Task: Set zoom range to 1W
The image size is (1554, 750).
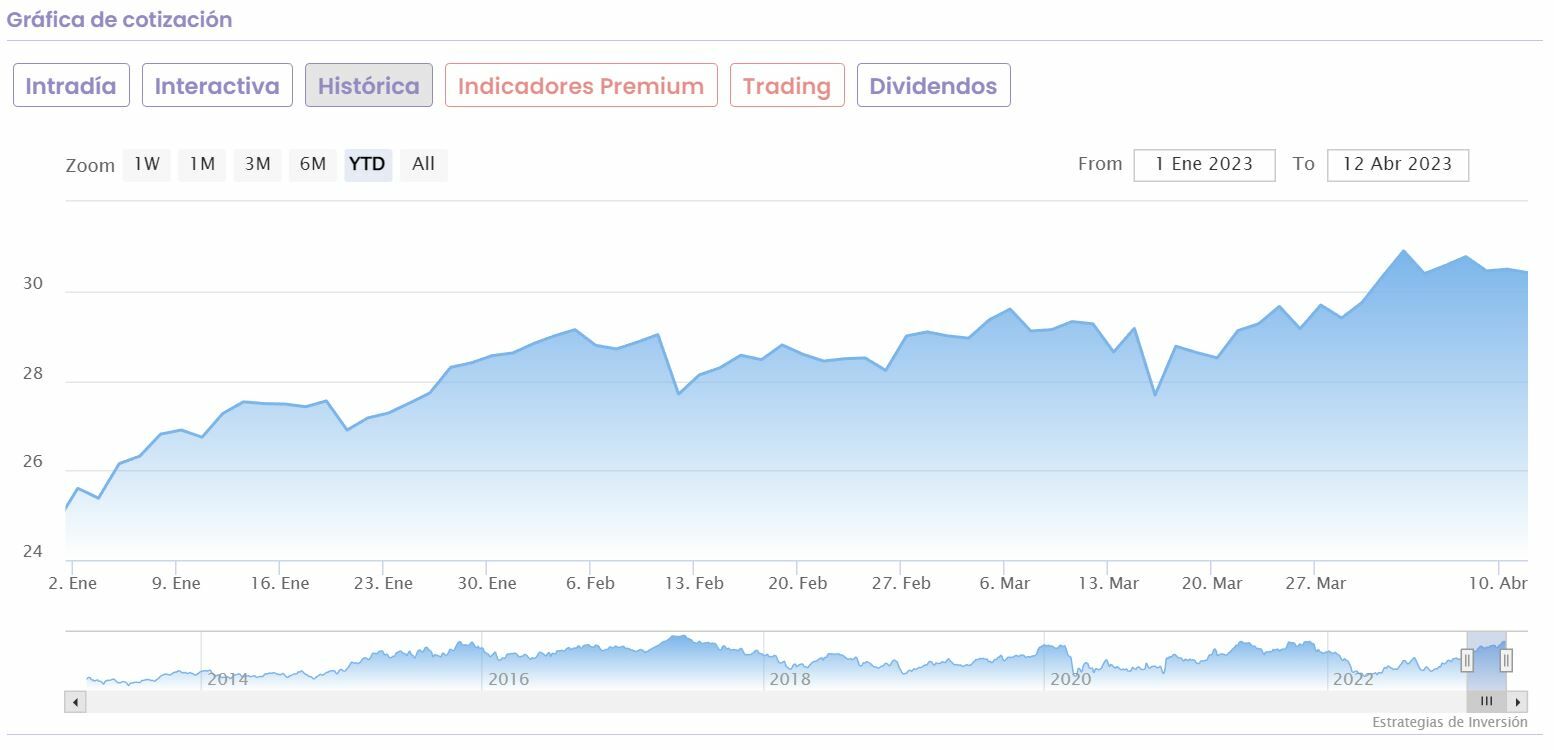Action: pos(147,164)
